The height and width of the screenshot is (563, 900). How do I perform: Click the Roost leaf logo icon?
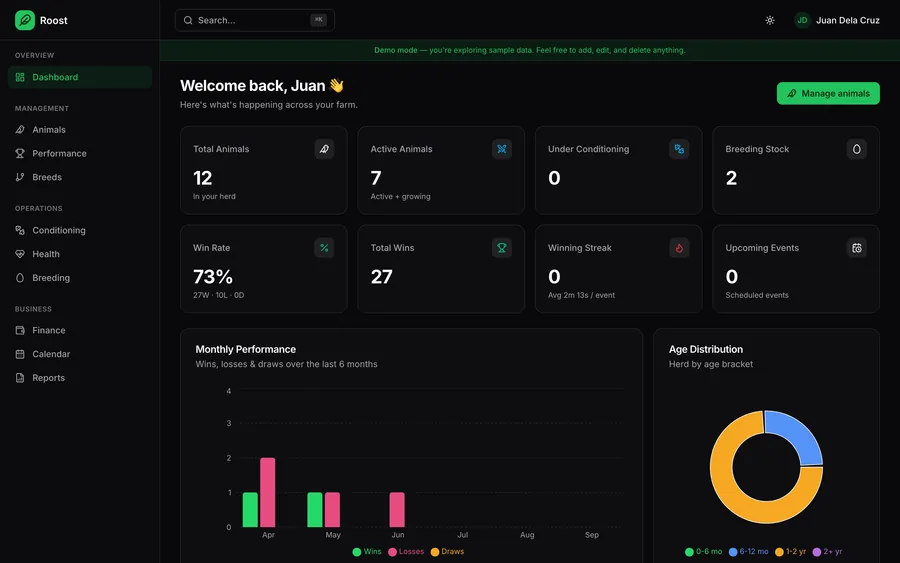click(x=25, y=20)
